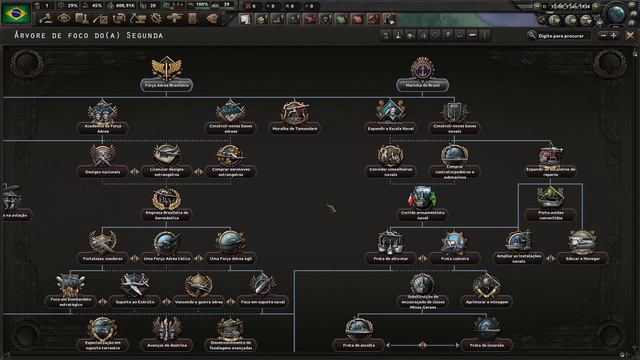Open the Production gear icon

[156, 18]
